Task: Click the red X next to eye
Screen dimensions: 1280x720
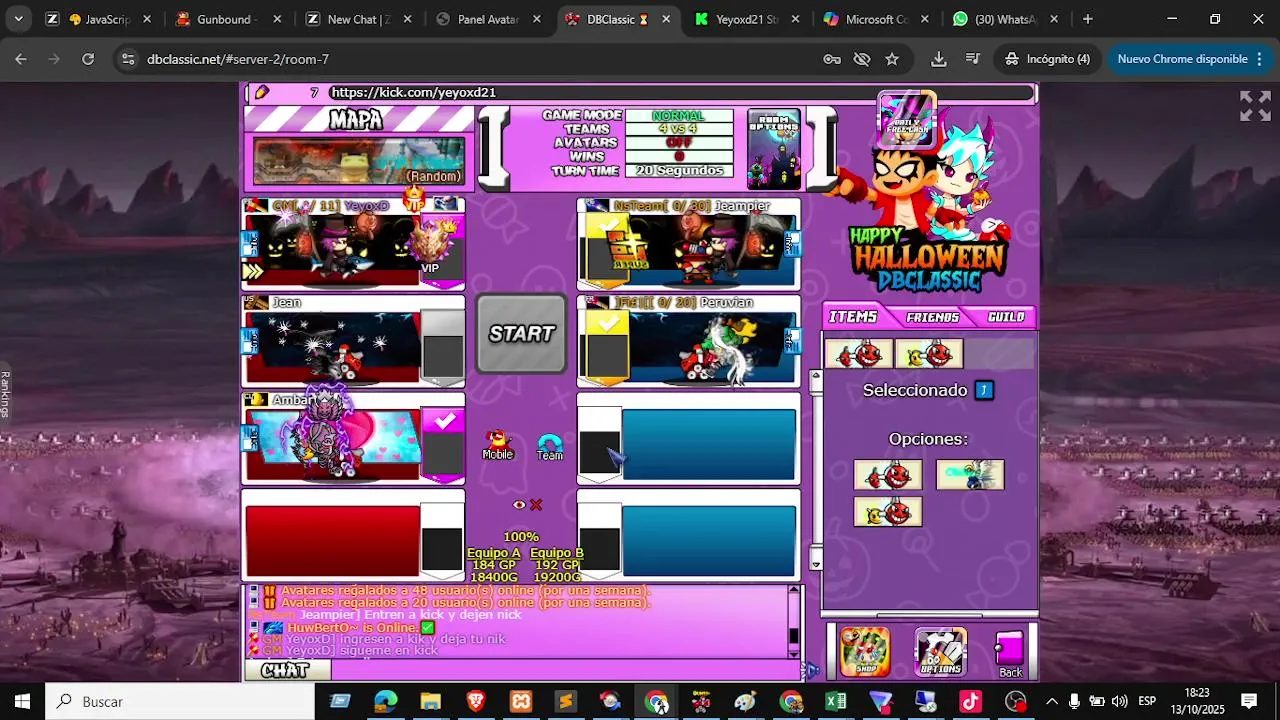Action: click(x=536, y=505)
